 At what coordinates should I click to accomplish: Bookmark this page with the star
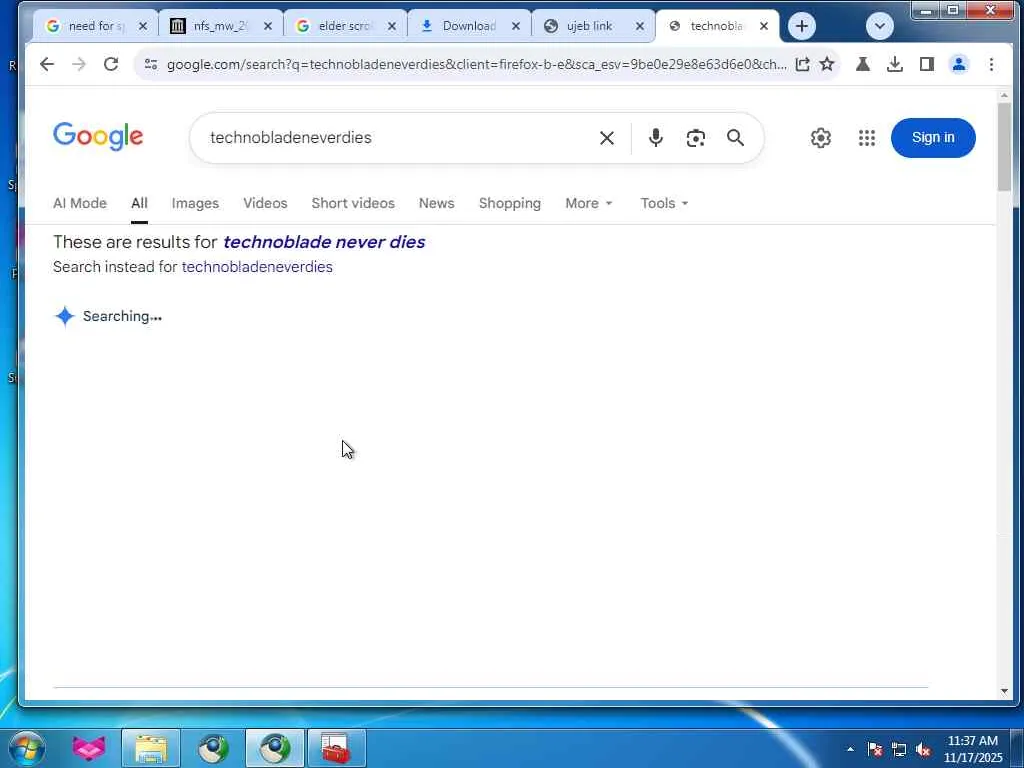click(x=827, y=64)
